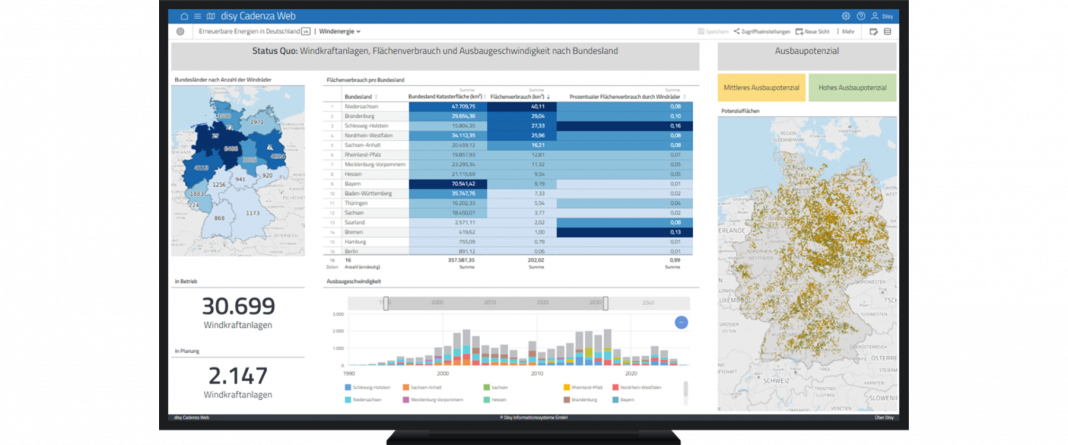Screen dimensions: 1068x445
Task: Click the Niedersachsen row in the table
Action: pos(366,106)
